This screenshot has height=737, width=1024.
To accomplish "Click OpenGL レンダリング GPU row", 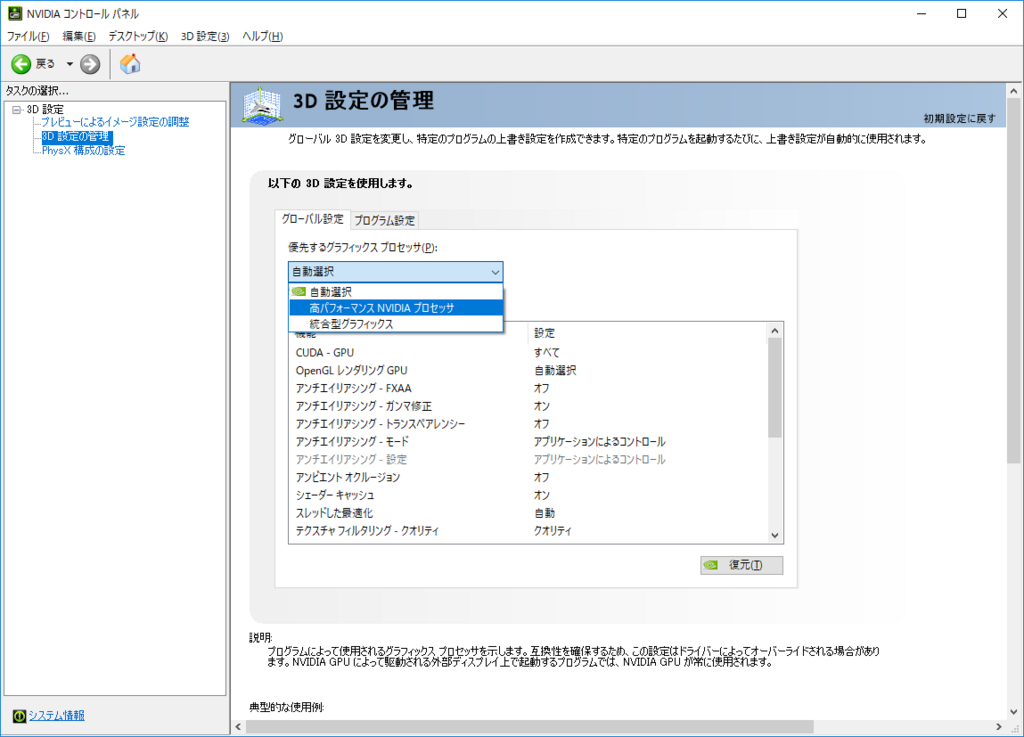I will pyautogui.click(x=528, y=370).
